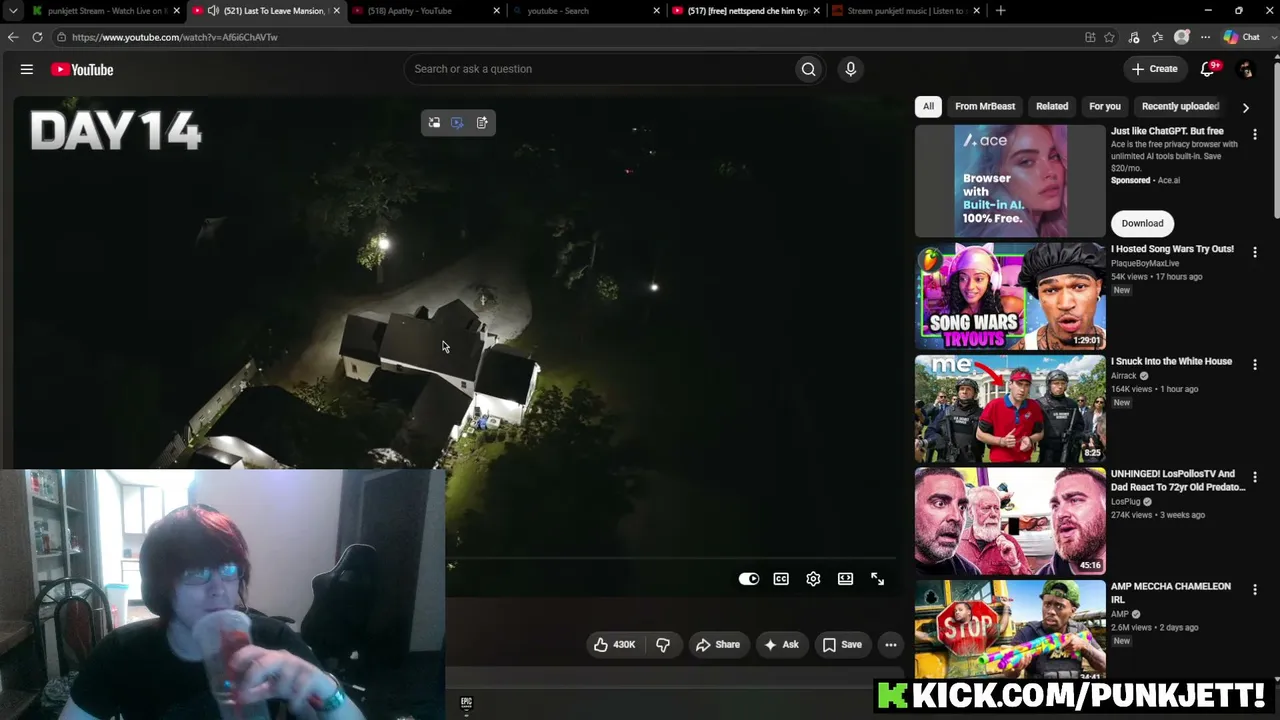Open a new browser tab
This screenshot has width=1280, height=720.
[1001, 11]
